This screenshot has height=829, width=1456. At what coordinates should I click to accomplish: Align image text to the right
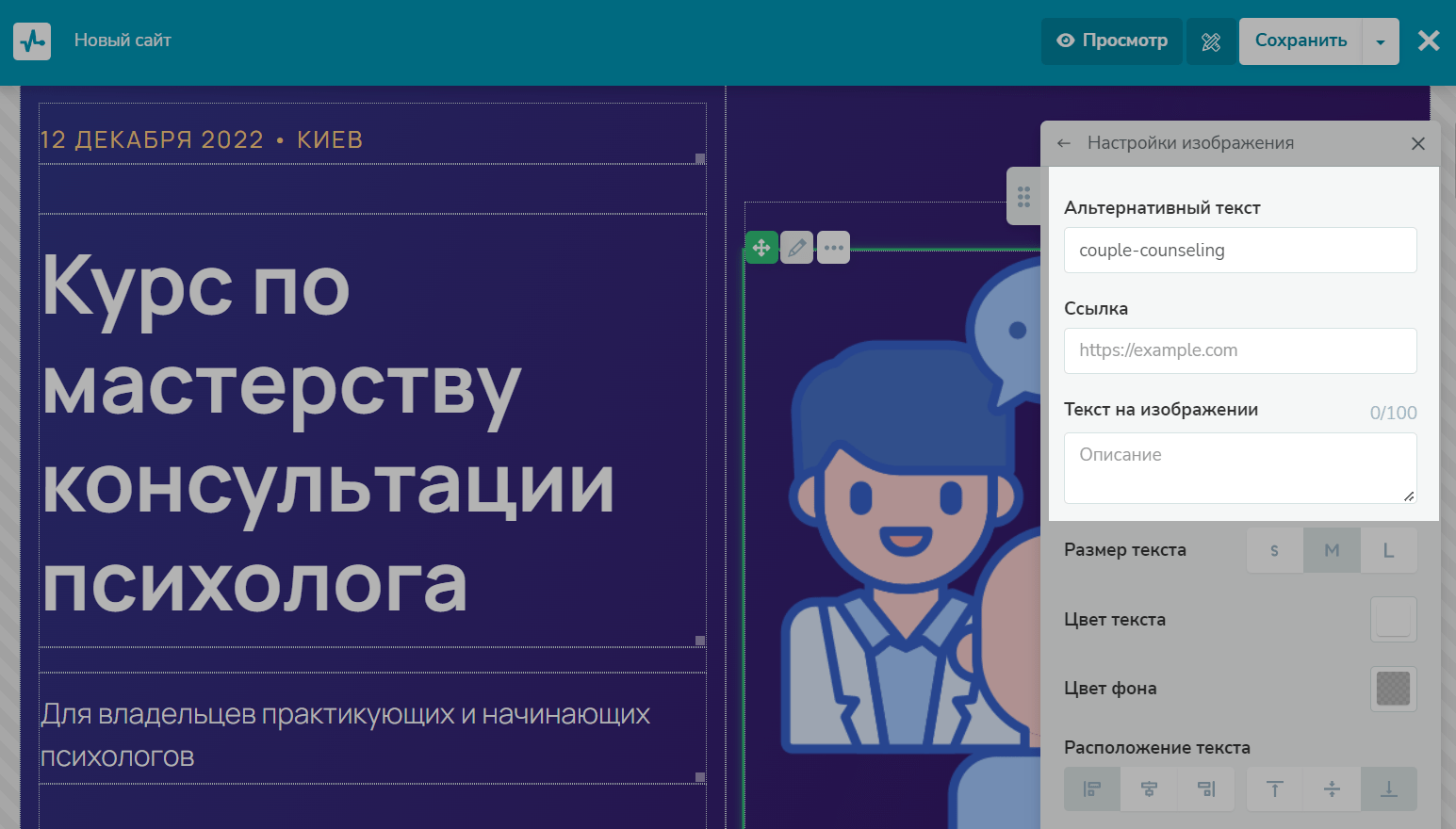(x=1206, y=788)
